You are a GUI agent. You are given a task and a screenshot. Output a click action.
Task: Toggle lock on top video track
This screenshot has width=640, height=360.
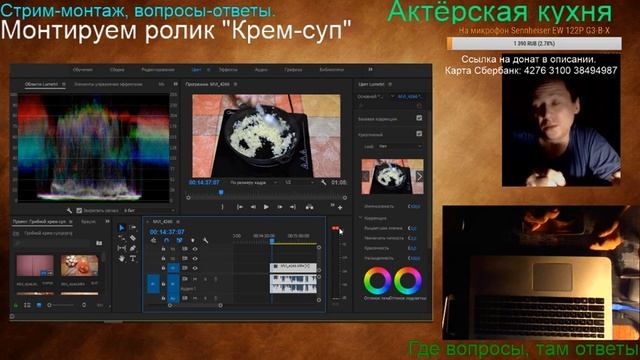pos(163,249)
